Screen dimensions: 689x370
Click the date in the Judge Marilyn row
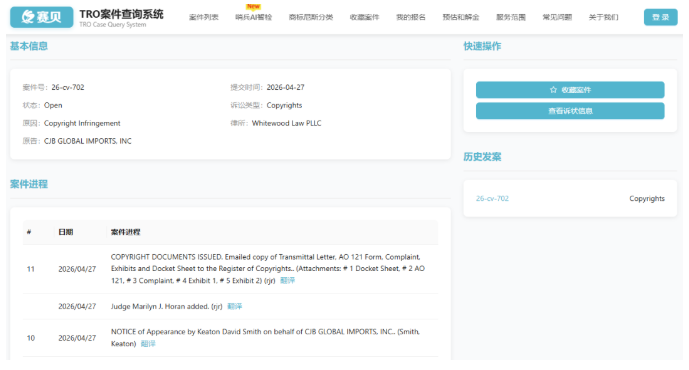tap(77, 306)
